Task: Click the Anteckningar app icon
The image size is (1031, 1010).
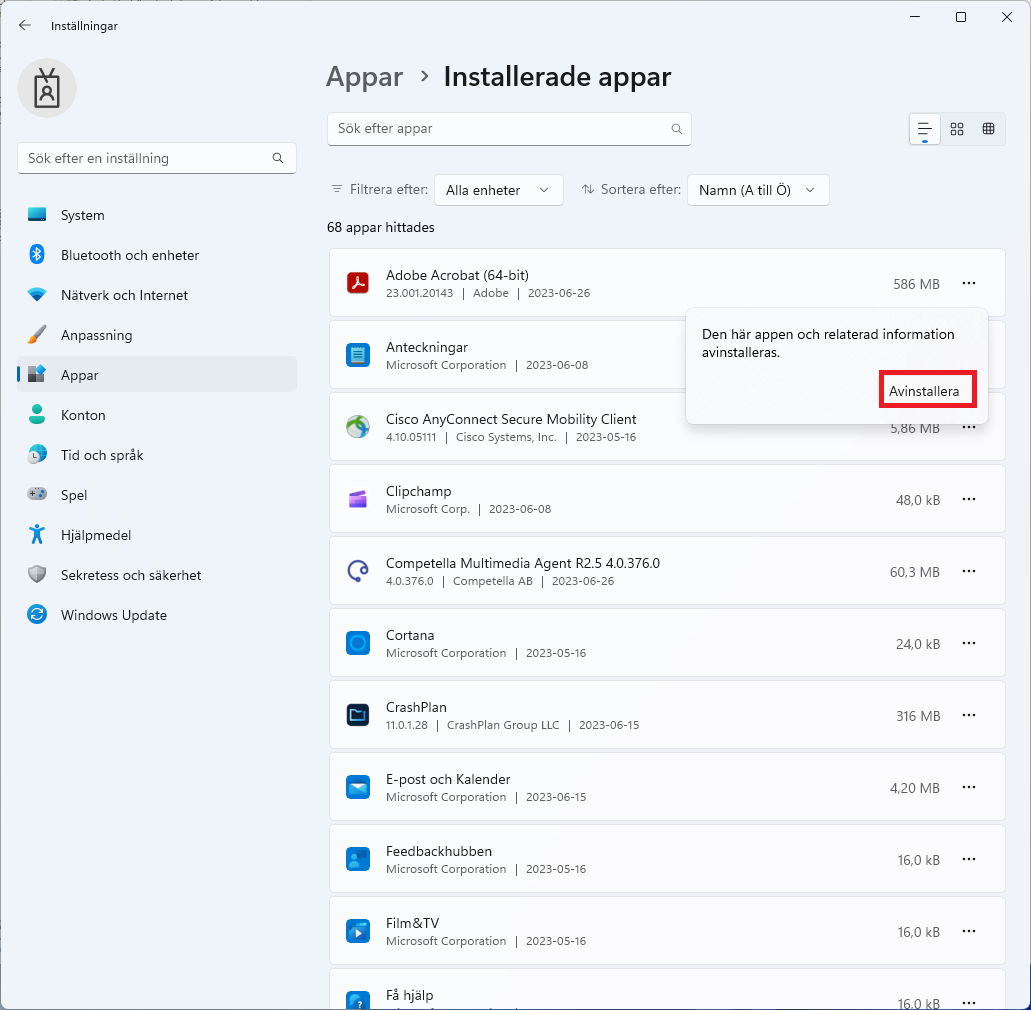Action: coord(358,355)
